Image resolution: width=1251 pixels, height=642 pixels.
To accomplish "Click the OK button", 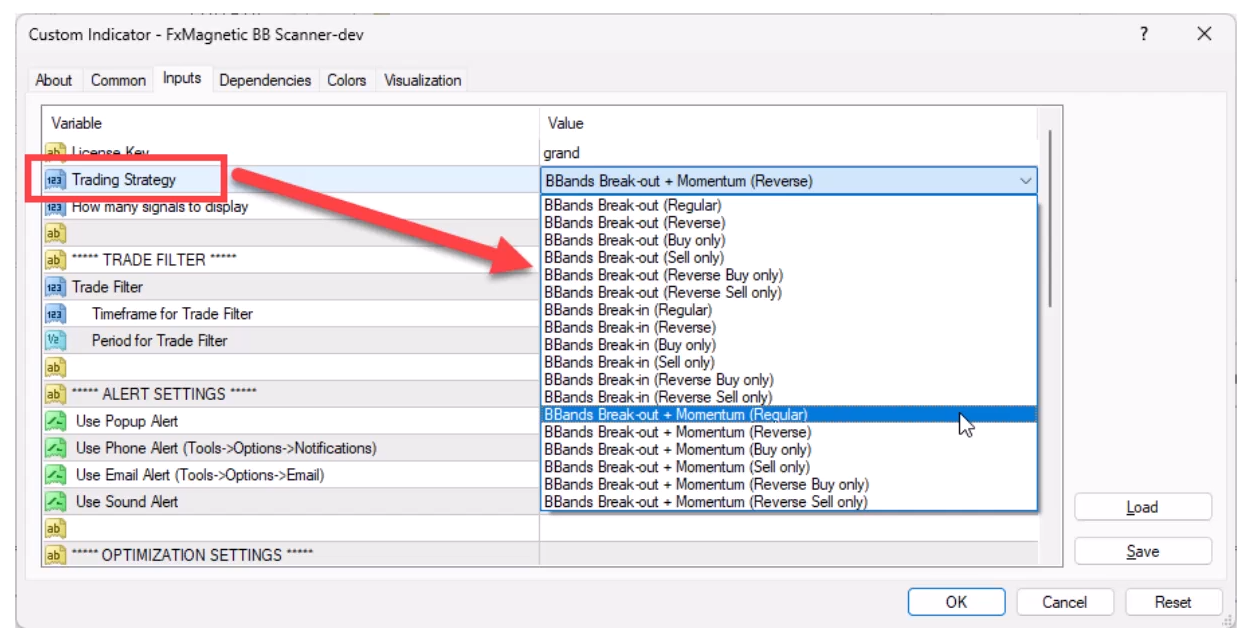I will 956,602.
